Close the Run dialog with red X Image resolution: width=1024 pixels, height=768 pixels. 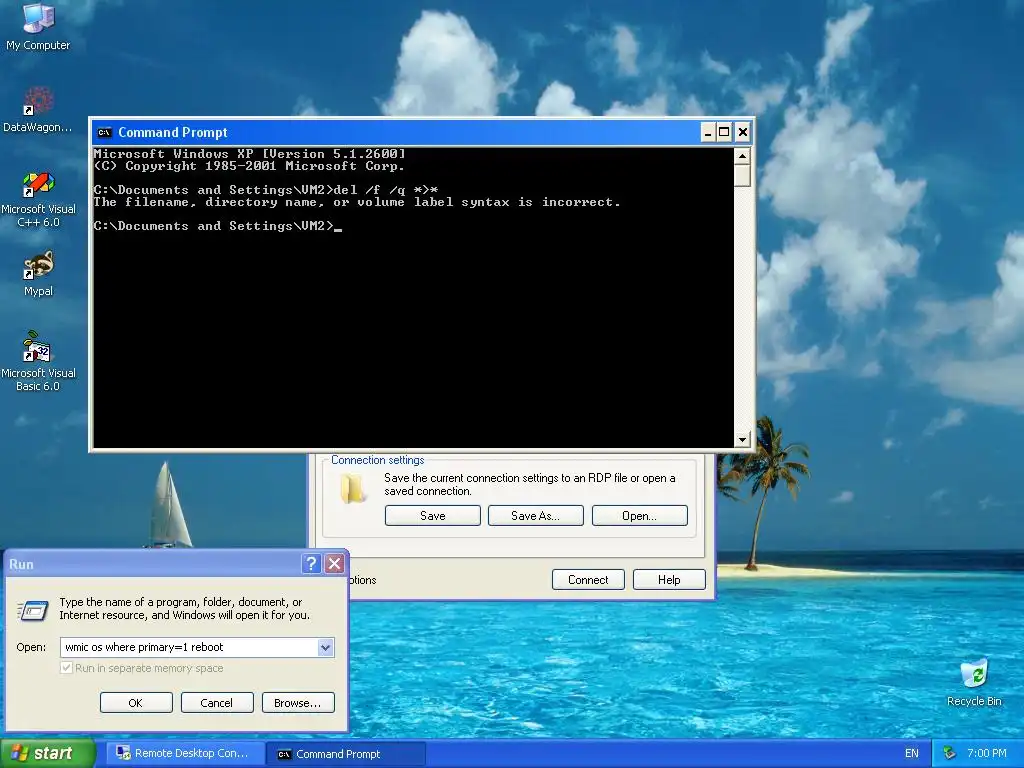pos(334,564)
